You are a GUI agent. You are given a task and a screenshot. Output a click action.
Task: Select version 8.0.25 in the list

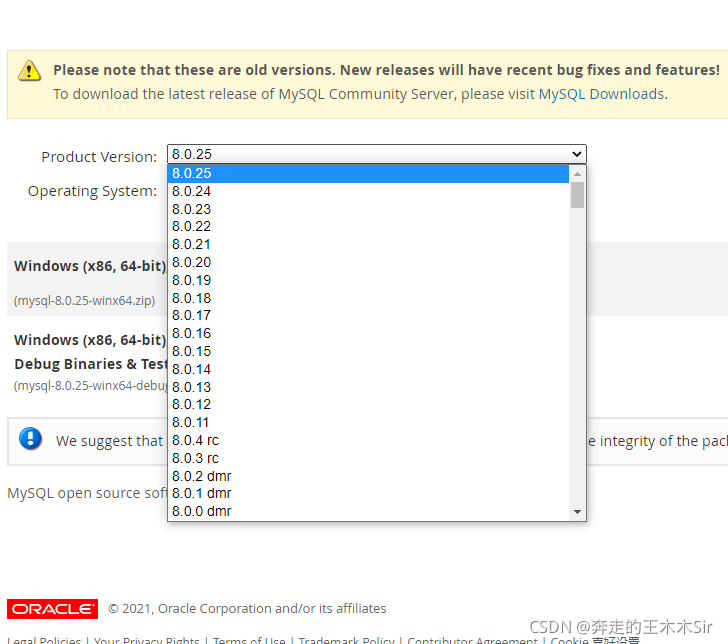[368, 173]
